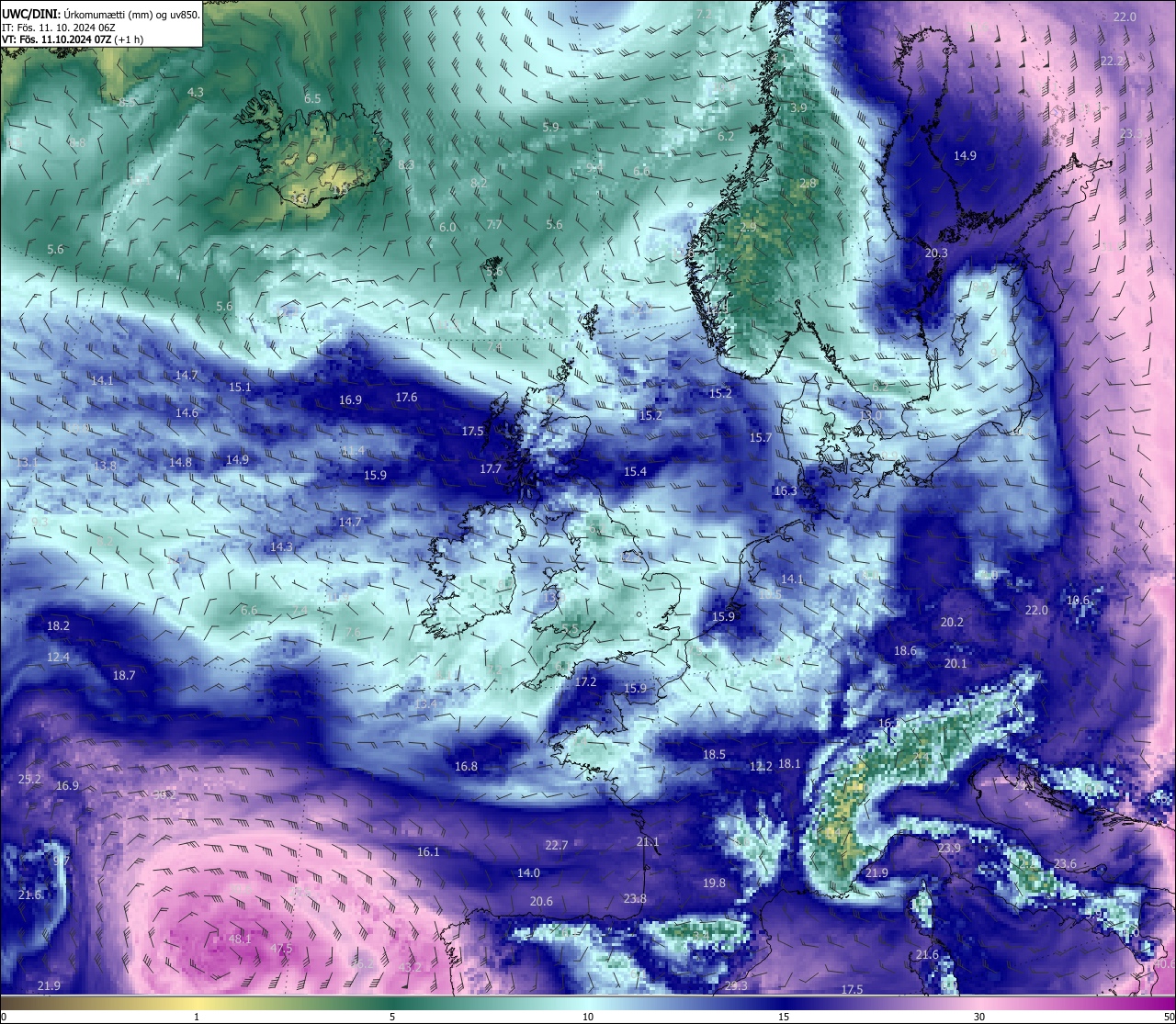Click the map value '22.2'
1176x1024 pixels.
[1113, 61]
